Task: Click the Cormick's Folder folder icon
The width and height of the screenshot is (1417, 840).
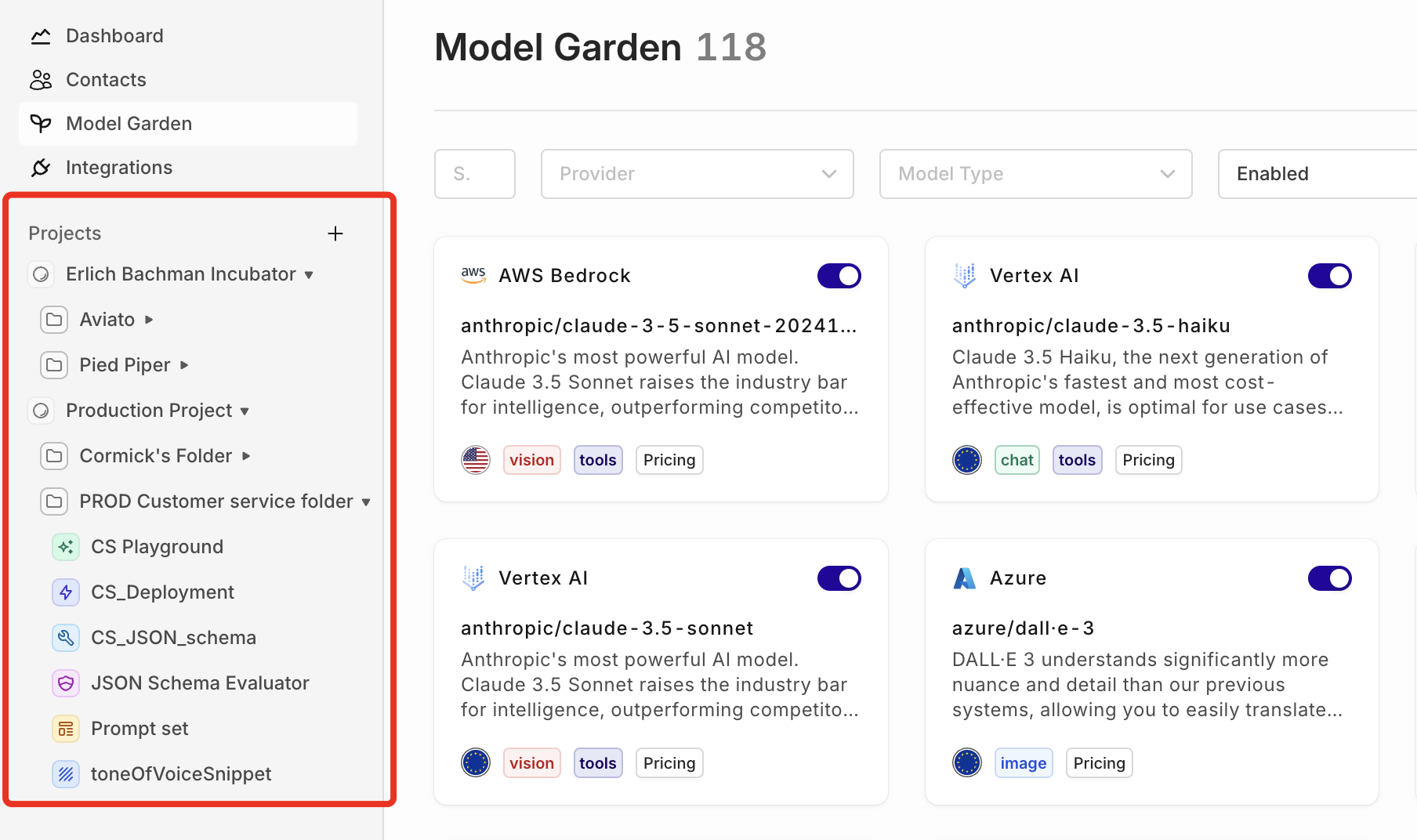Action: tap(54, 456)
